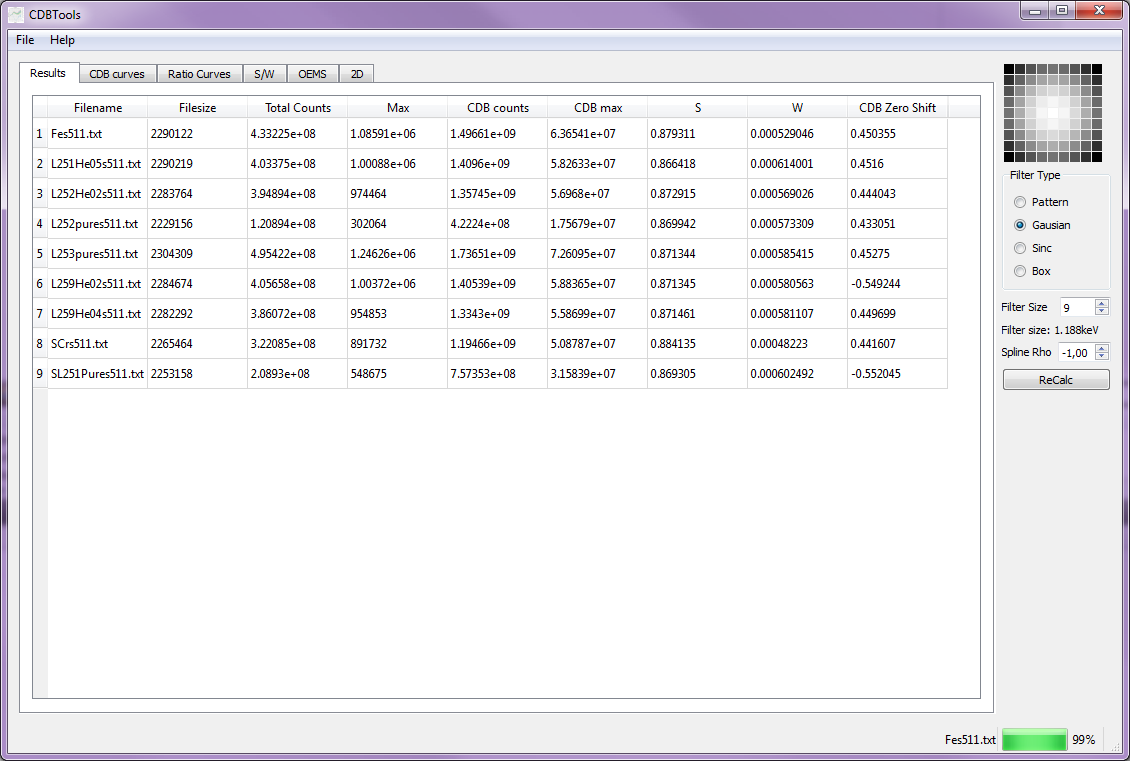Image resolution: width=1130 pixels, height=761 pixels.
Task: Click S value cell 0.884135
Action: point(698,344)
